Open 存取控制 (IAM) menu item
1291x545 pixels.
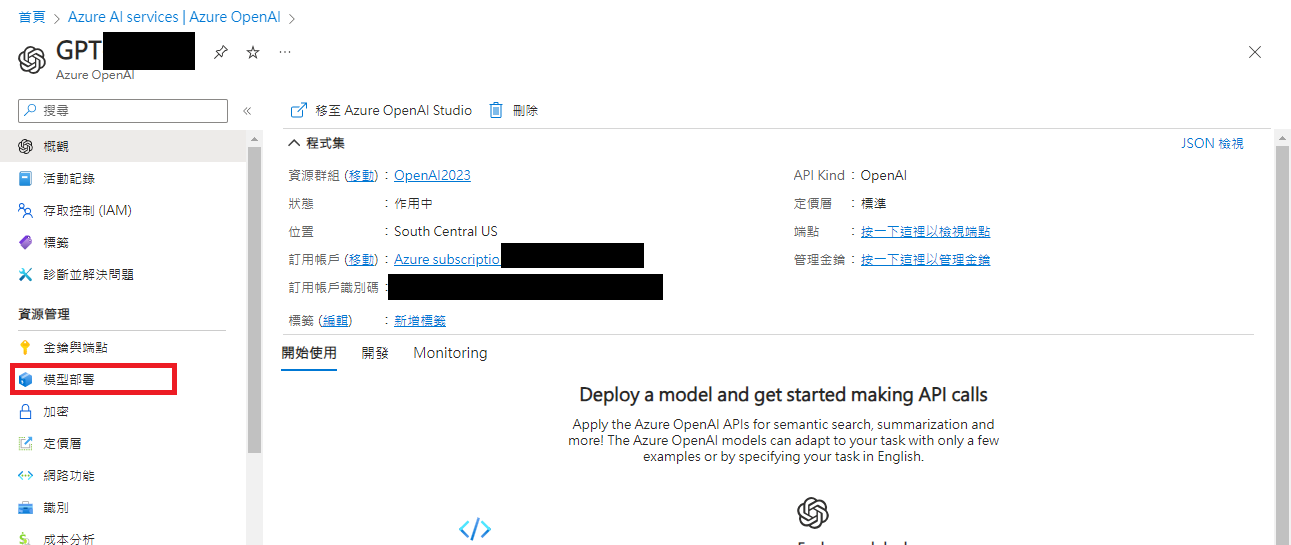(87, 210)
